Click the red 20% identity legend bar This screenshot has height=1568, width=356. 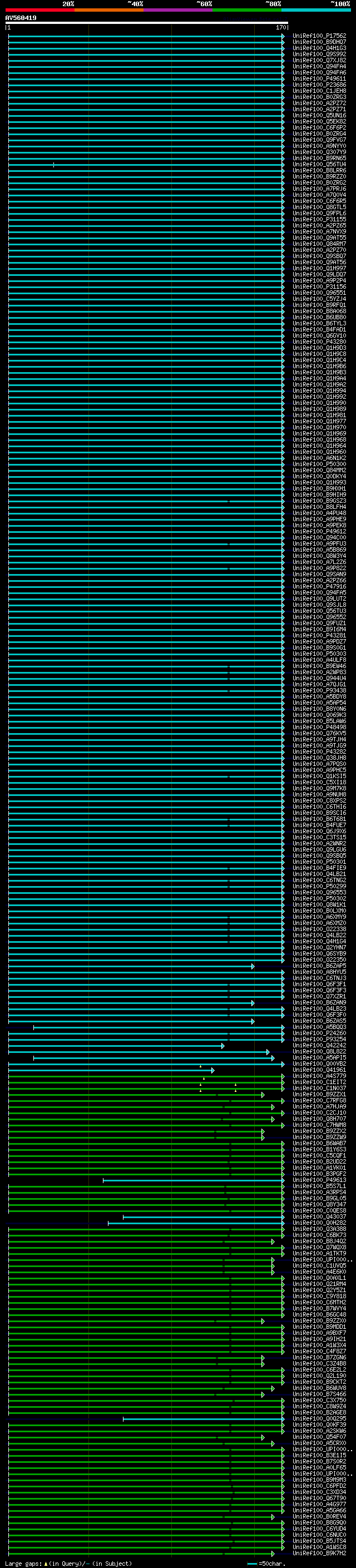(39, 10)
